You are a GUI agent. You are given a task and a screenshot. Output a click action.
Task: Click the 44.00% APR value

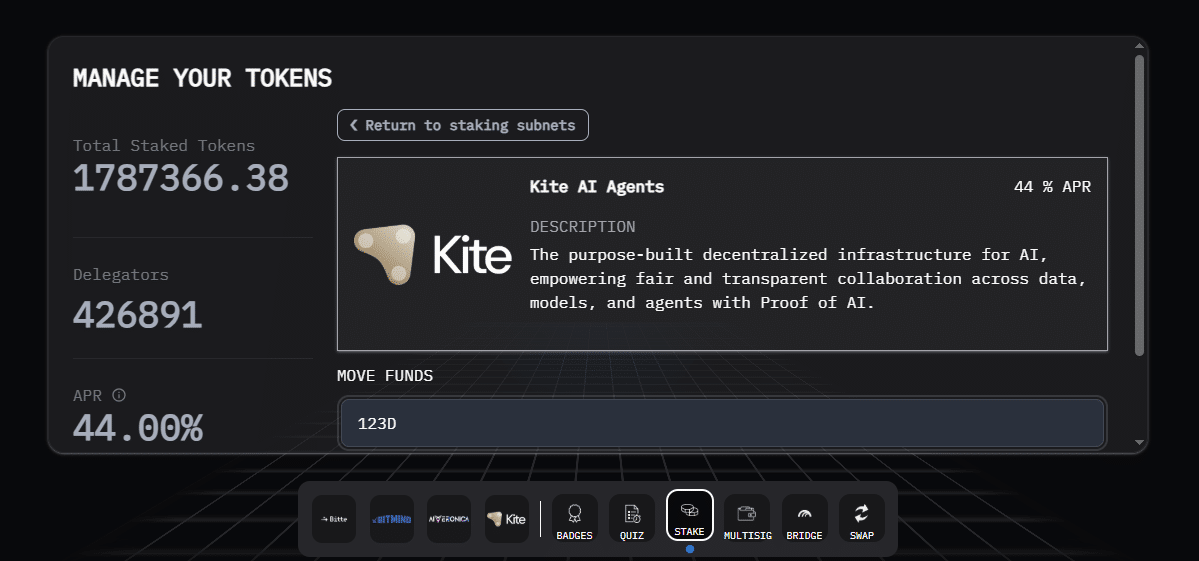coord(138,428)
